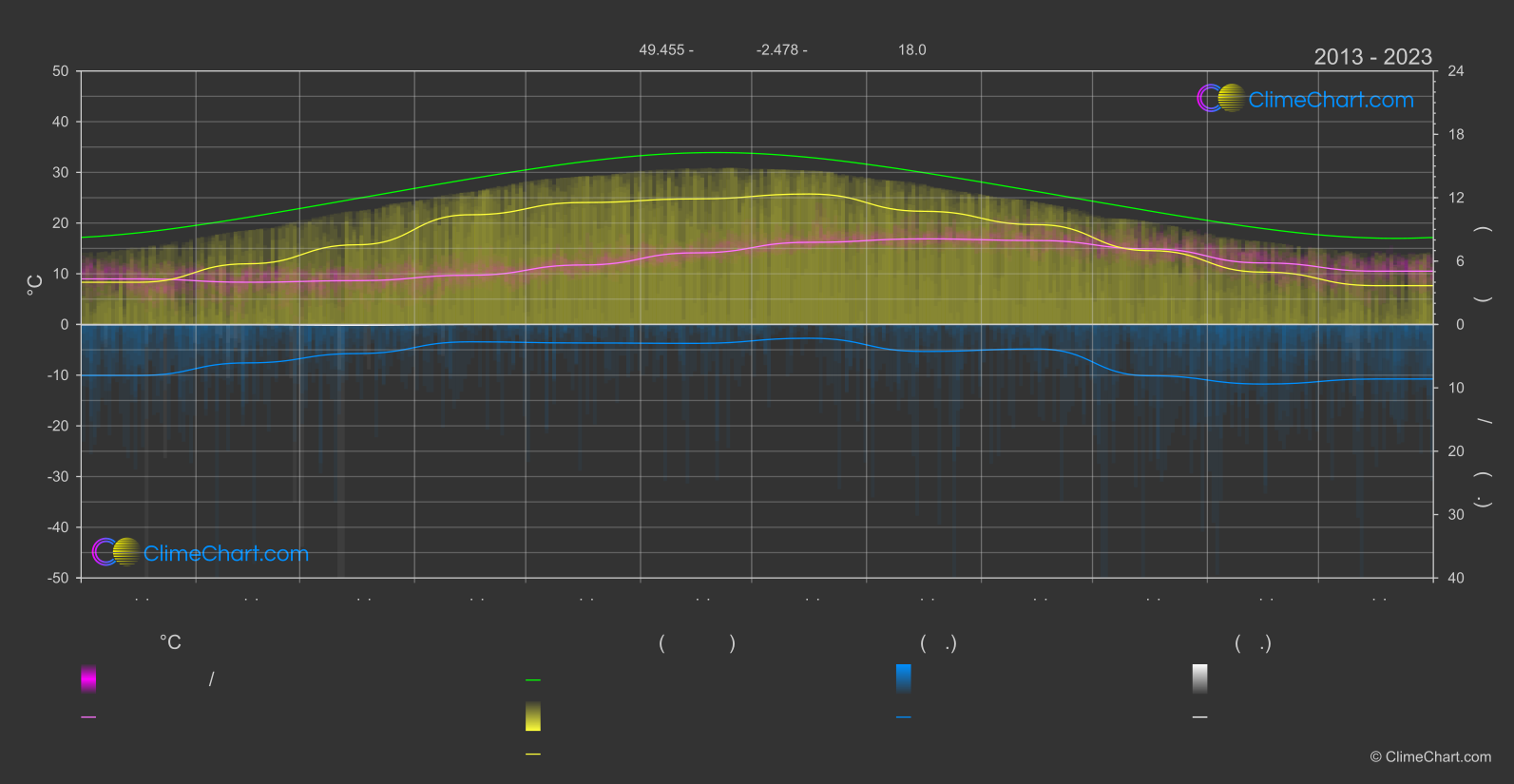Open the ClimeChart.com text link top right
Viewport: 1514px width, 784px height.
pyautogui.click(x=1331, y=100)
